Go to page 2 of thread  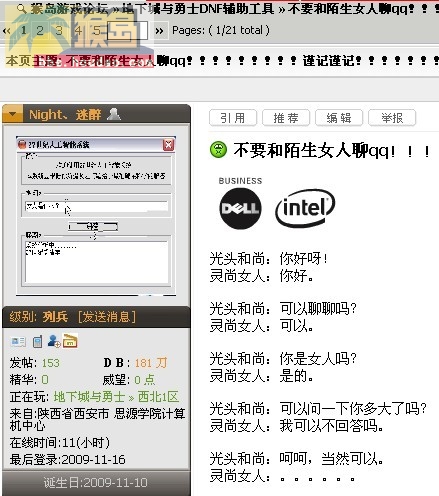(x=40, y=31)
